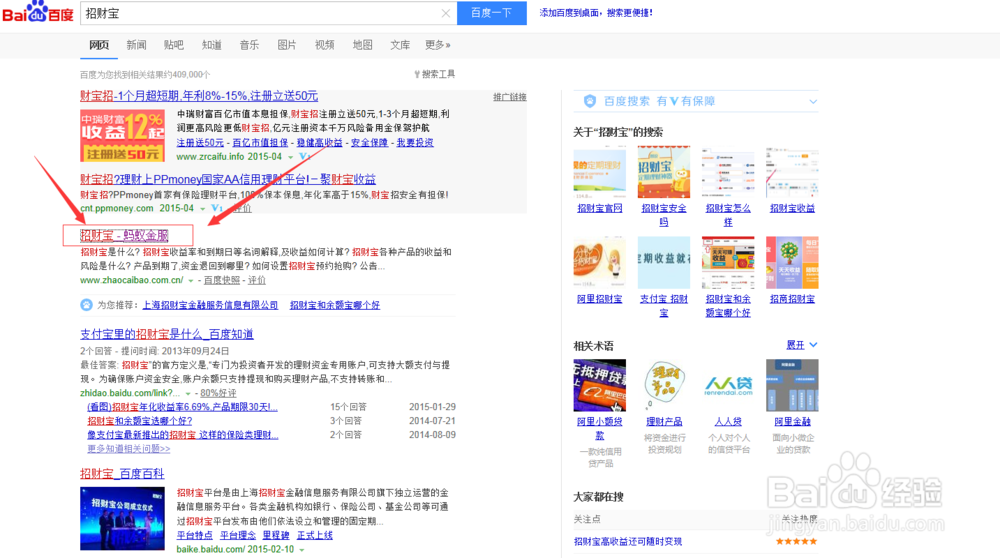Click the 百度搜索 shield icon
Viewport: 1000px width, 558px height.
tap(590, 101)
